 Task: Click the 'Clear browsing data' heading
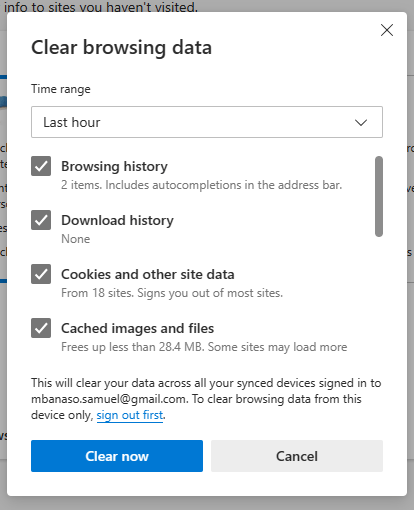click(121, 47)
